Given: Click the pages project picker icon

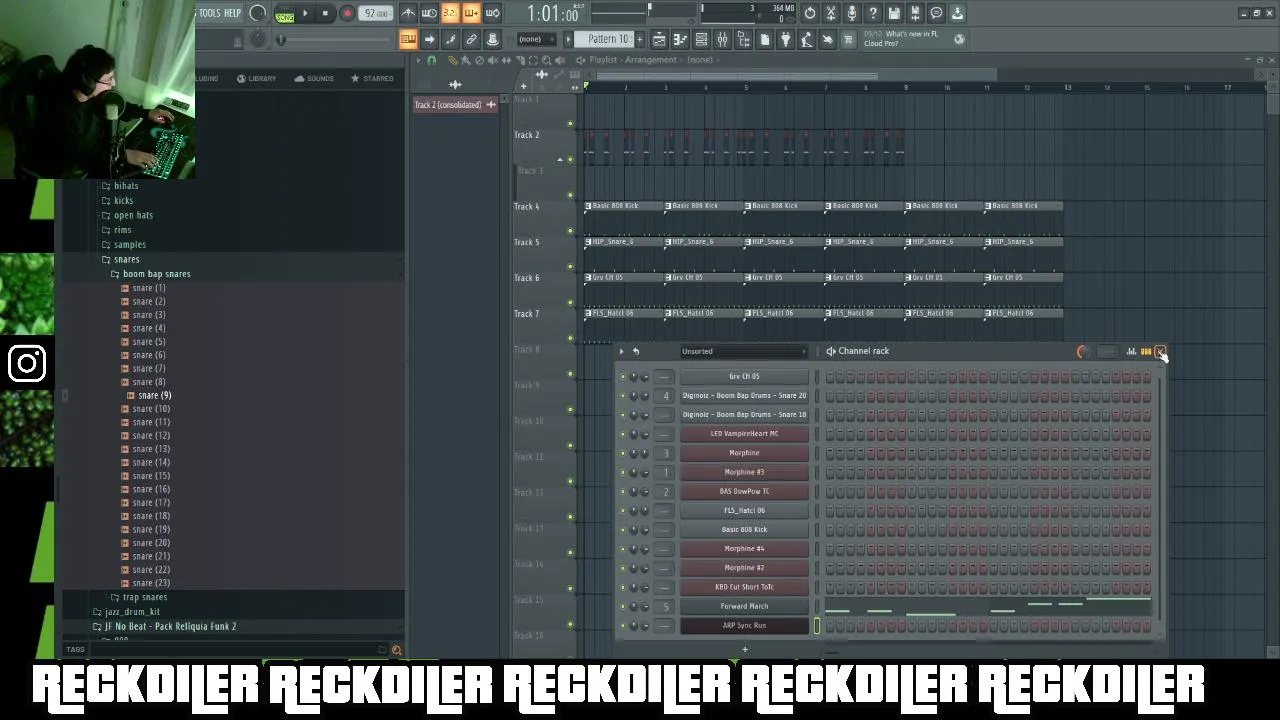Looking at the screenshot, I should pyautogui.click(x=764, y=39).
